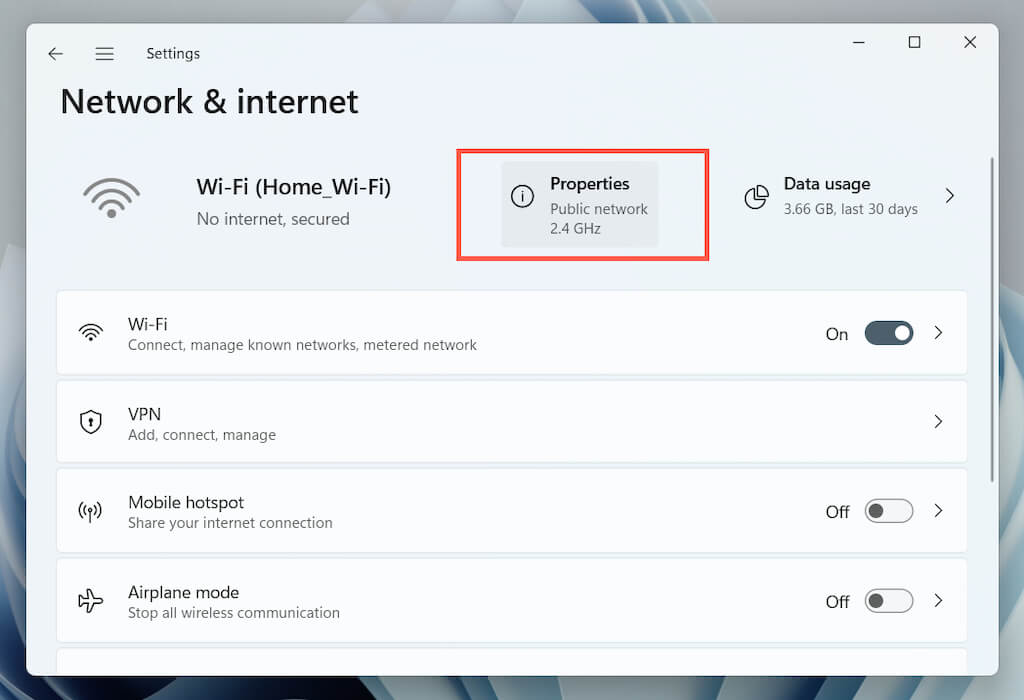1024x700 pixels.
Task: Click the large Wi-Fi signal icon
Action: click(x=111, y=198)
